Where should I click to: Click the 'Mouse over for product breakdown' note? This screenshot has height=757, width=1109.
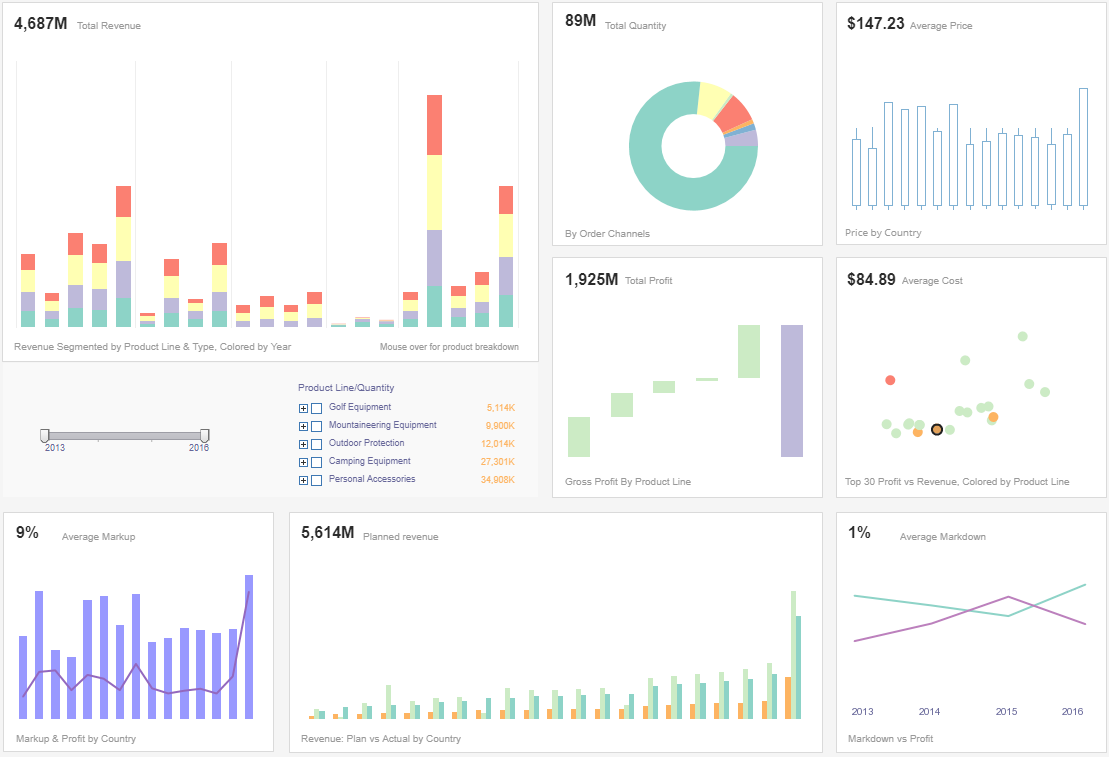point(449,347)
